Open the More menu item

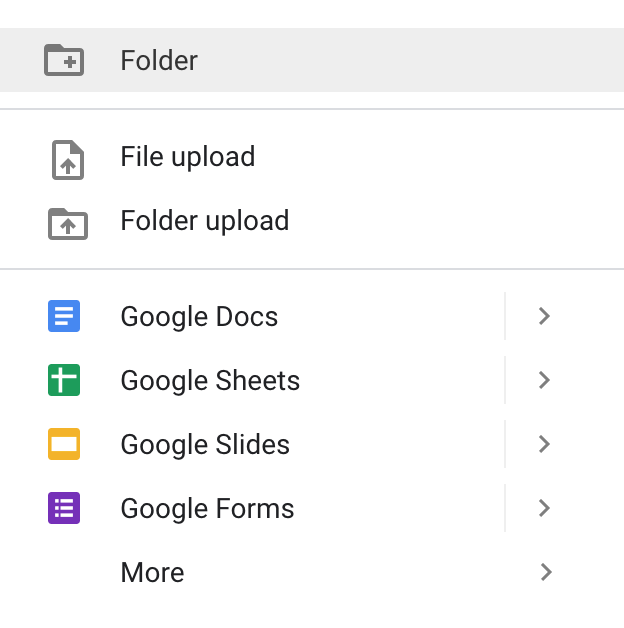coord(312,572)
